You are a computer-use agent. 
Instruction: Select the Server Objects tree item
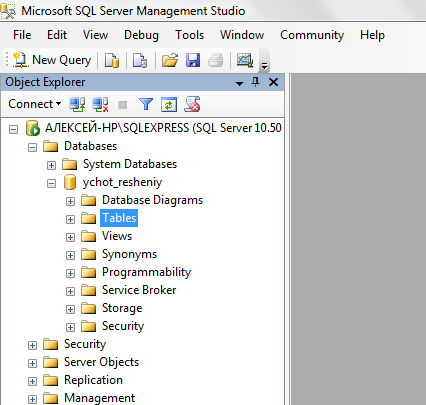tap(101, 362)
